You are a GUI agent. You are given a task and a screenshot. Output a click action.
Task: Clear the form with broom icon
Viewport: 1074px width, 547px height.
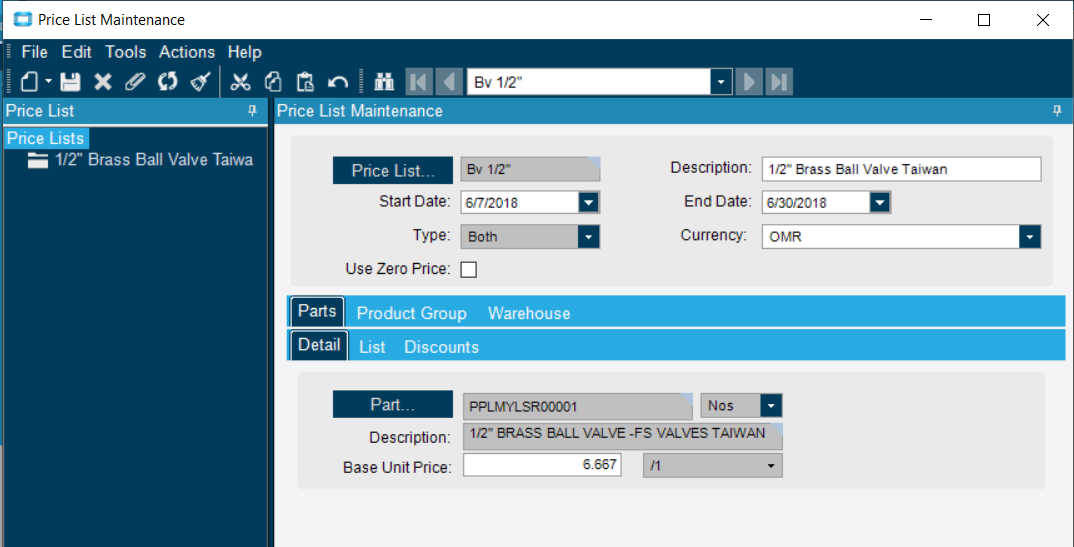pyautogui.click(x=200, y=83)
